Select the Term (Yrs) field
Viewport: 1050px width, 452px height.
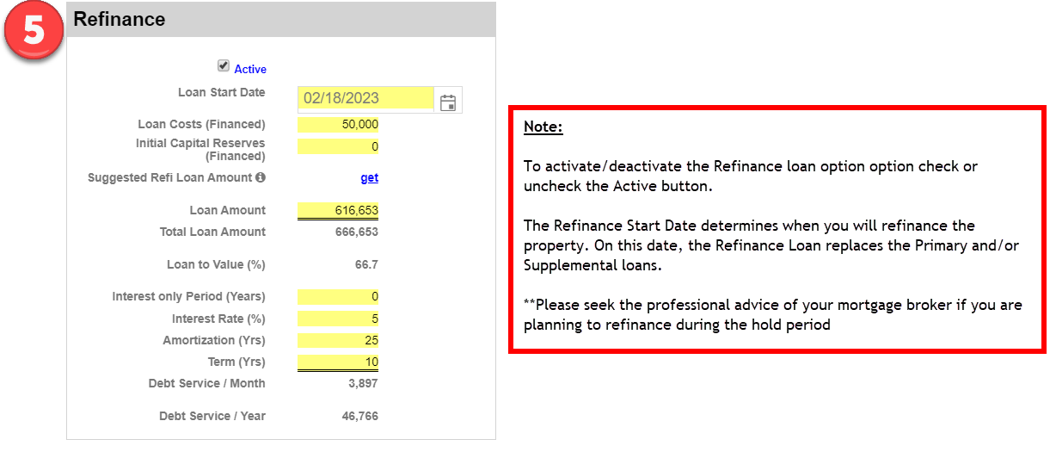[x=338, y=362]
